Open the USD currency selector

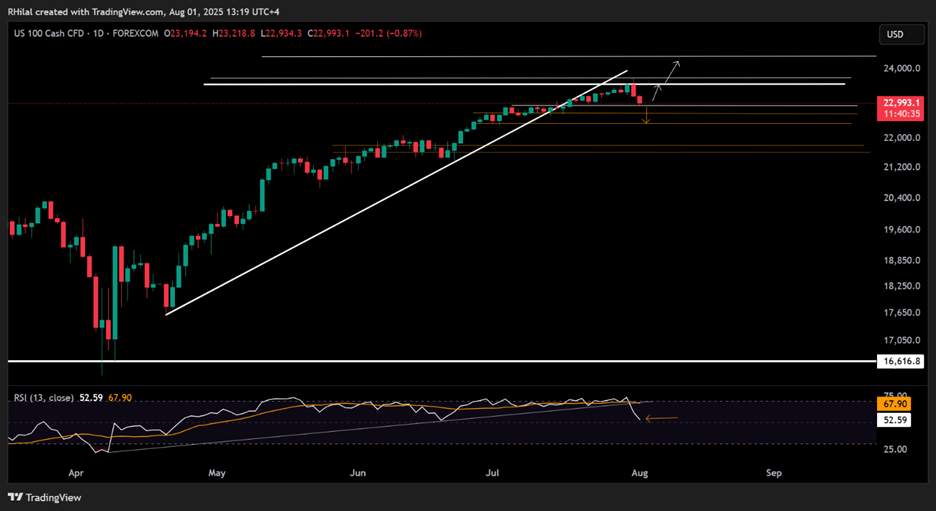click(x=894, y=35)
